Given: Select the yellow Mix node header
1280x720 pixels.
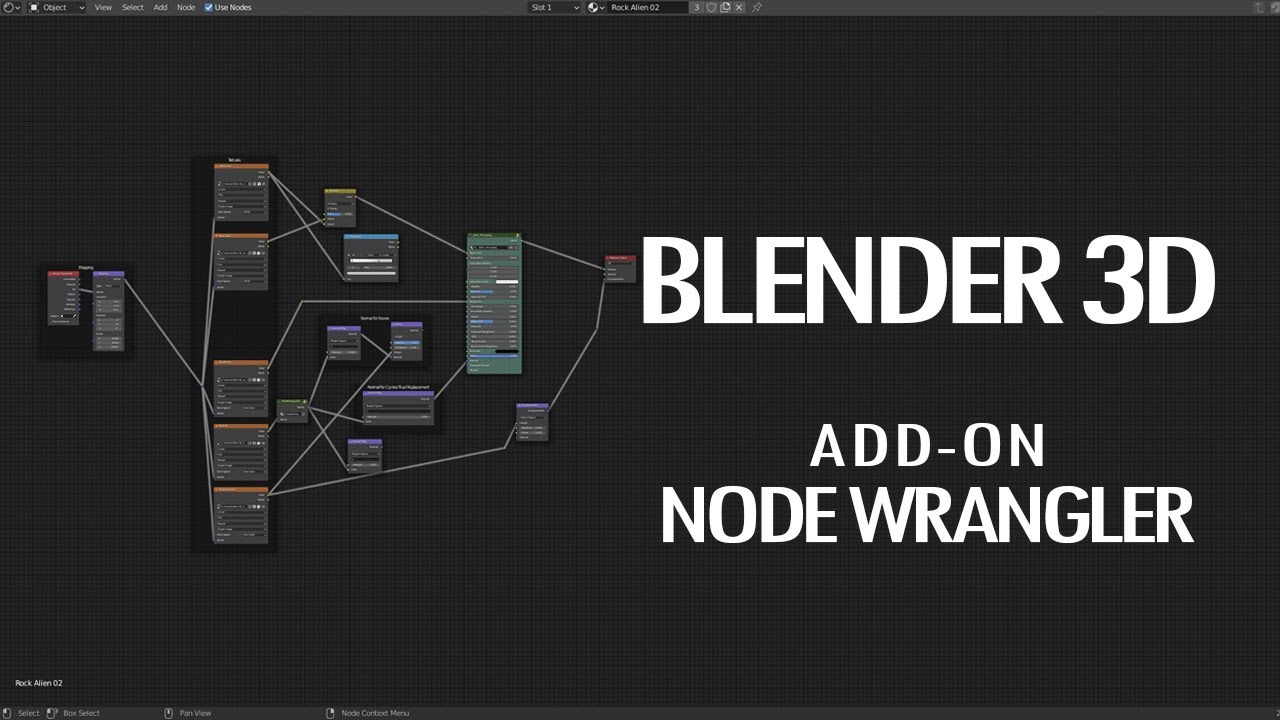Looking at the screenshot, I should [x=340, y=191].
